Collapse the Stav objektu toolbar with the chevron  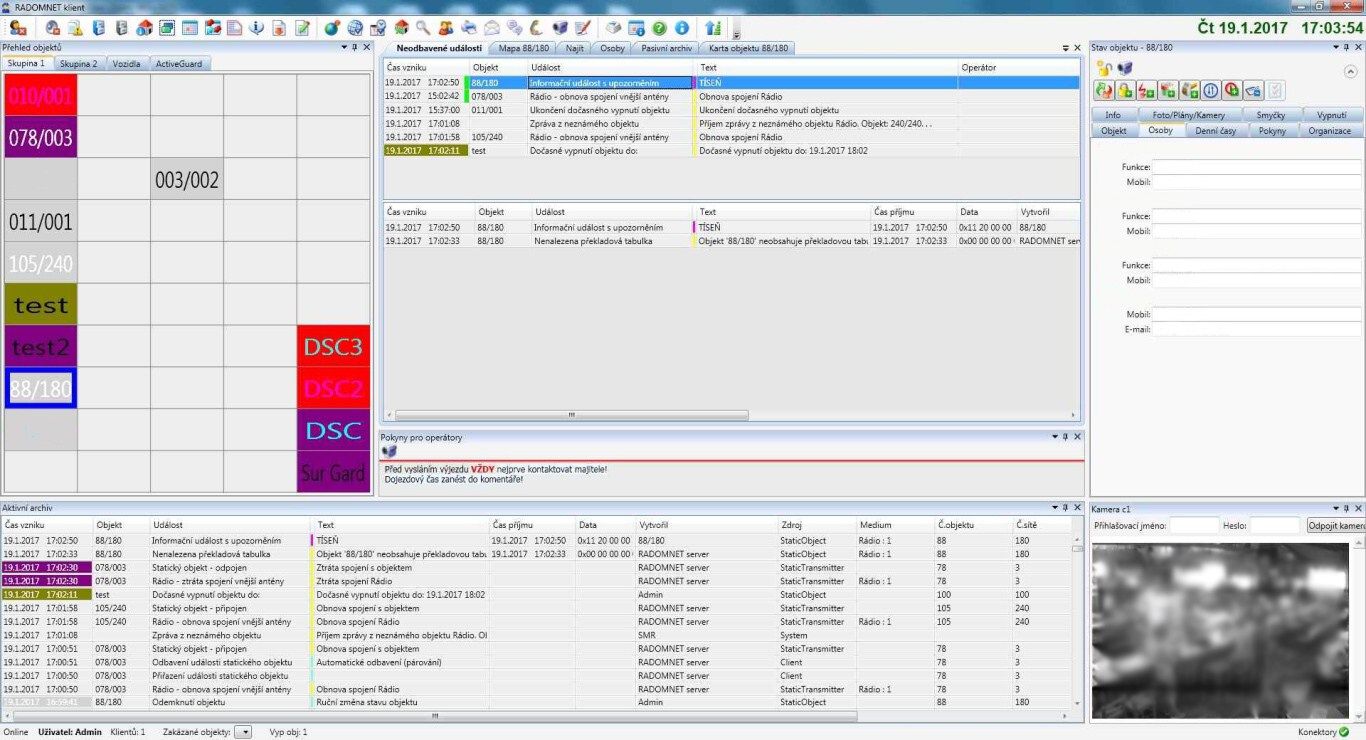[1351, 70]
